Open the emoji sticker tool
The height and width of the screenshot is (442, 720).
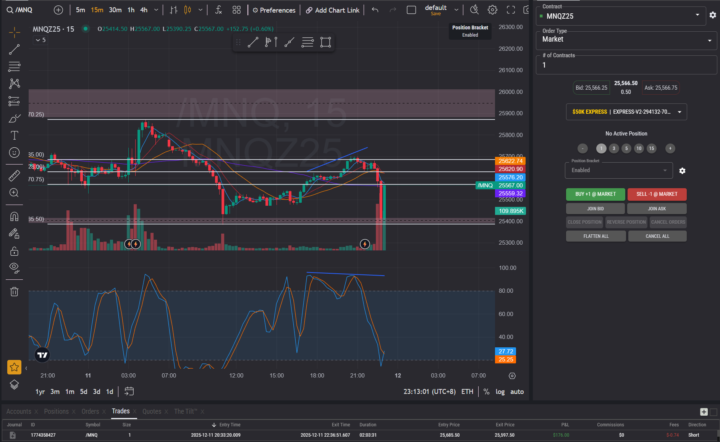(x=14, y=152)
